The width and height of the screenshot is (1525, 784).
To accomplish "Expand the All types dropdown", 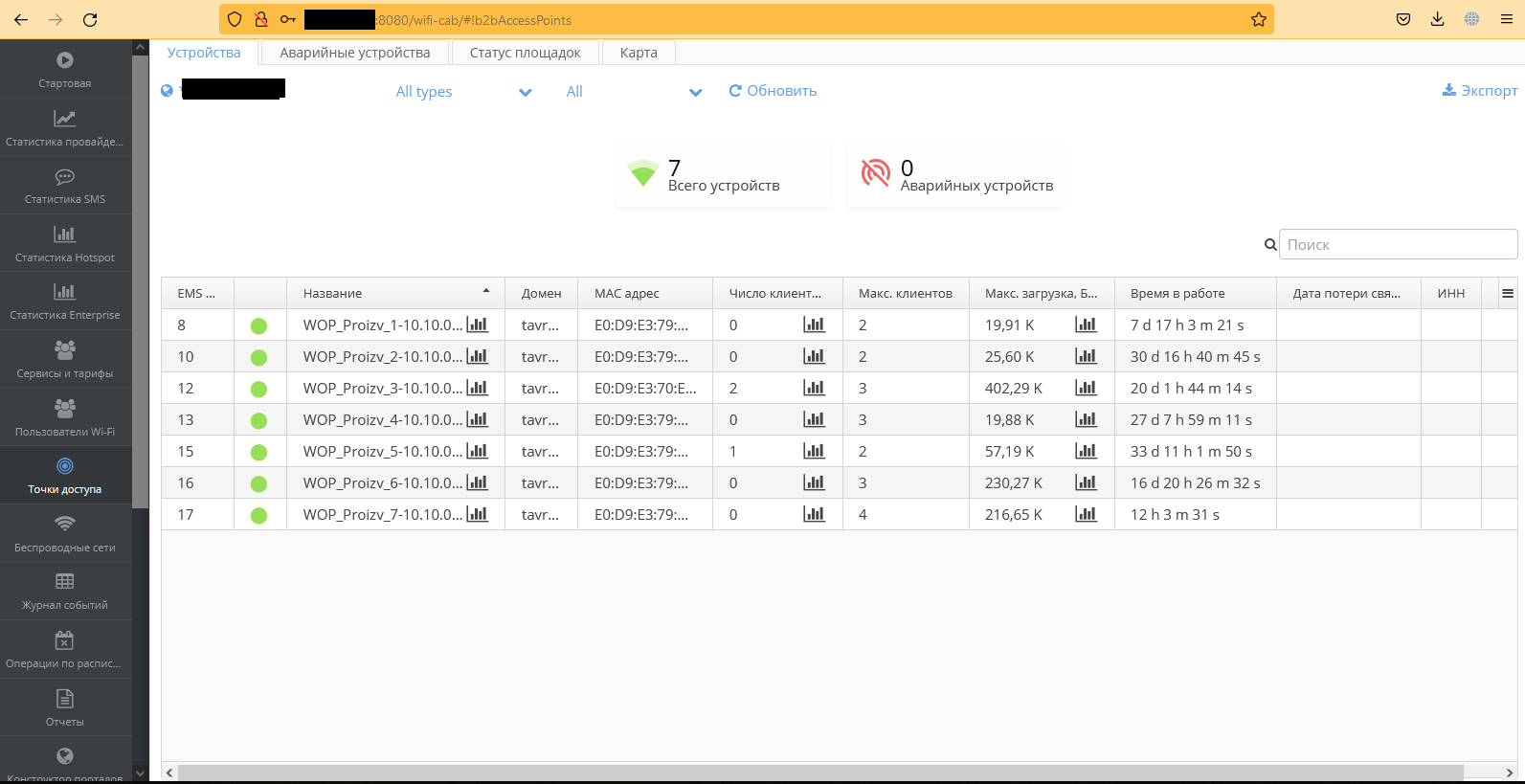I will click(463, 92).
